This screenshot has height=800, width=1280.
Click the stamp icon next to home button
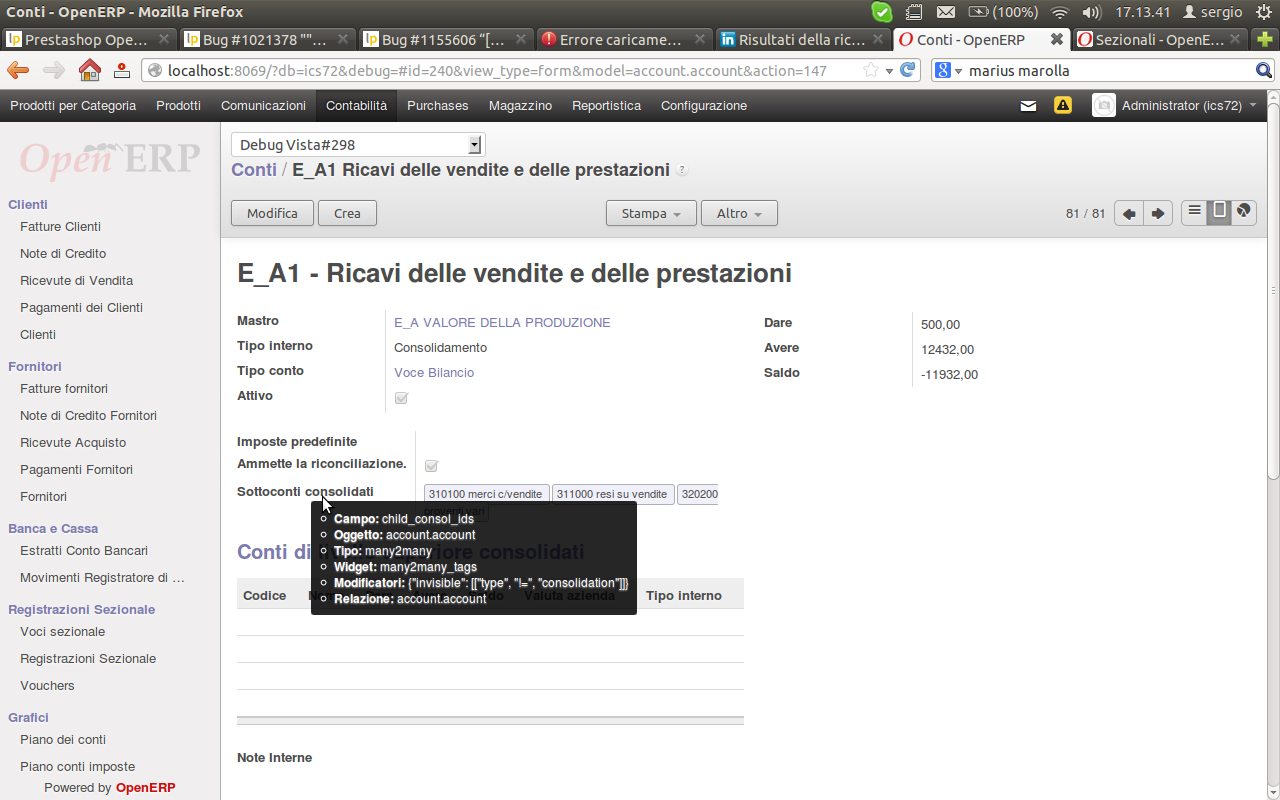122,71
